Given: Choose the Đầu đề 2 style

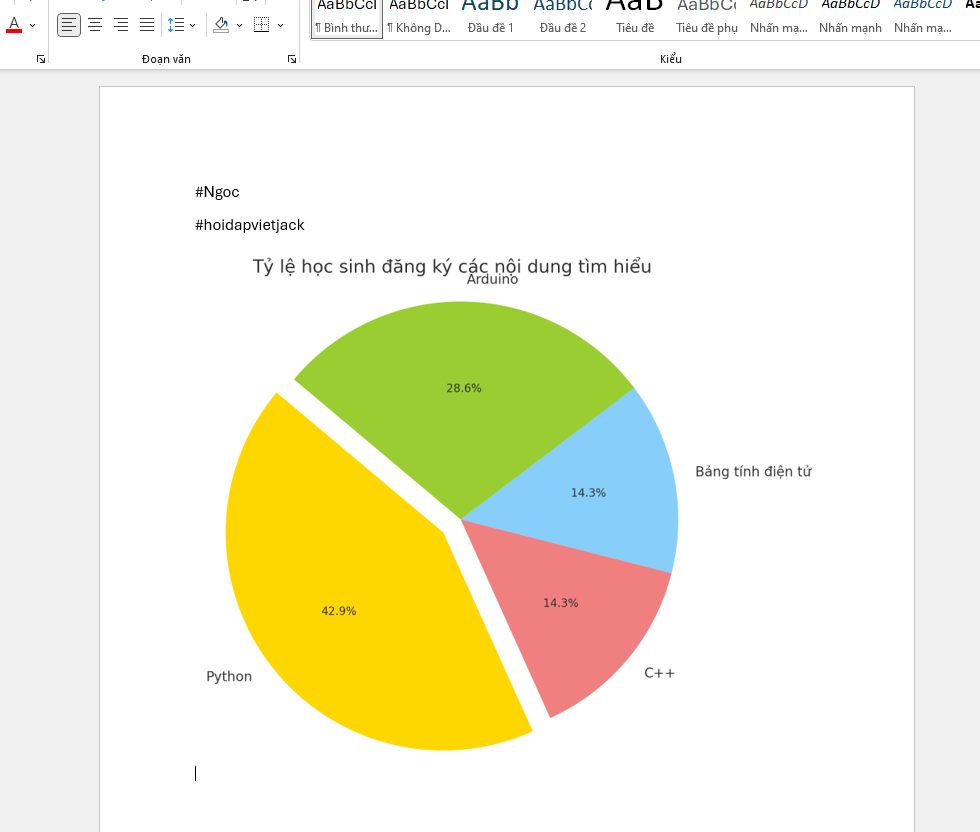Looking at the screenshot, I should (562, 17).
